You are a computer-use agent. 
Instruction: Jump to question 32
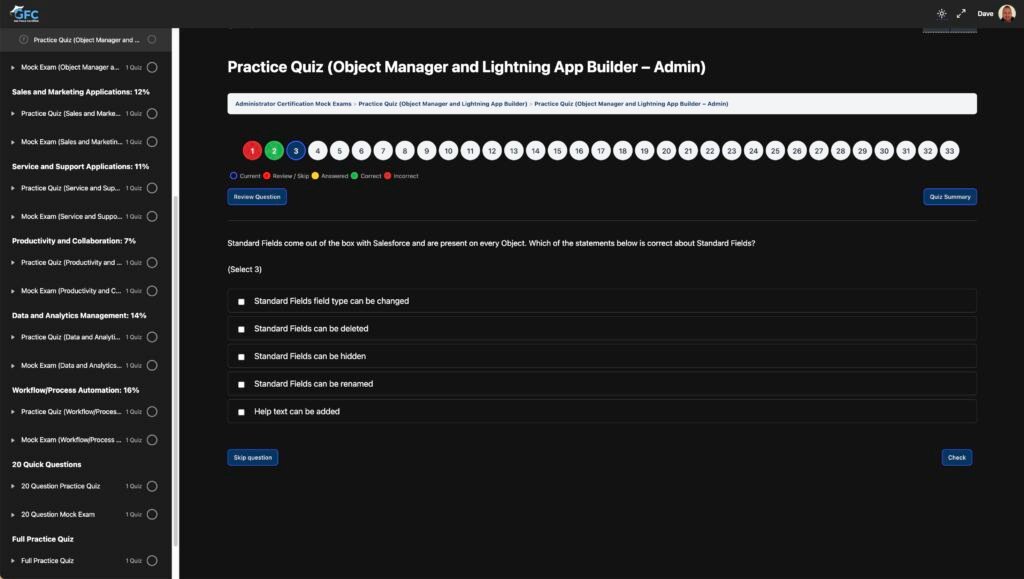(927, 151)
